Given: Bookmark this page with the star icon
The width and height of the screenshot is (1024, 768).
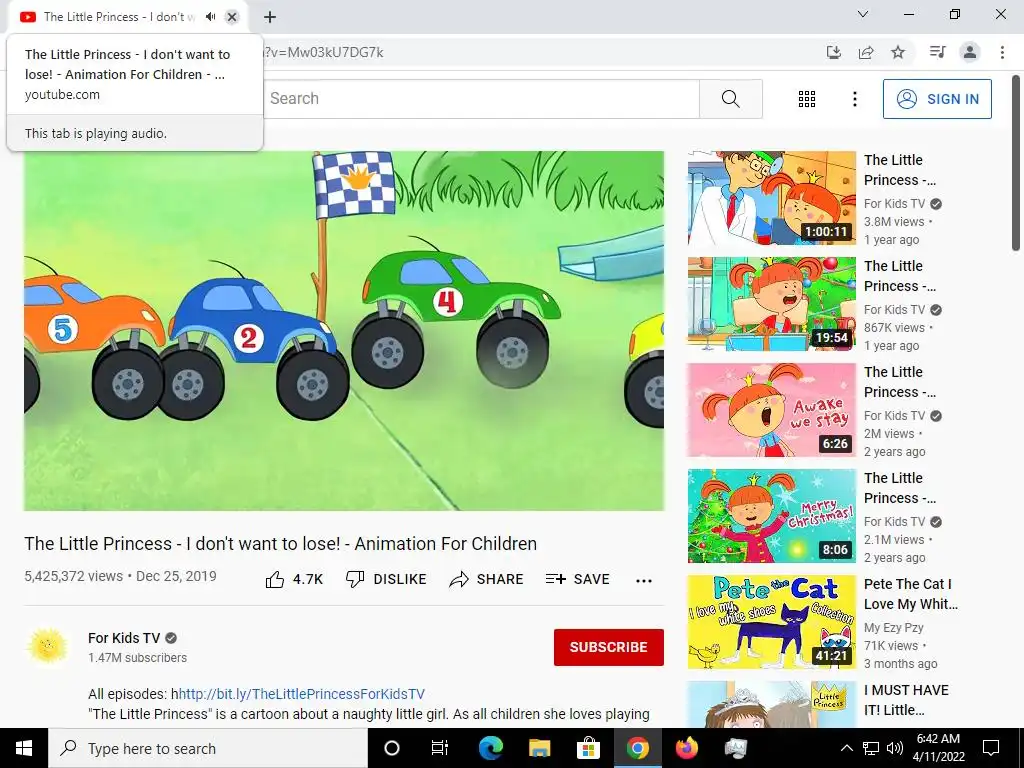Looking at the screenshot, I should click(x=898, y=52).
